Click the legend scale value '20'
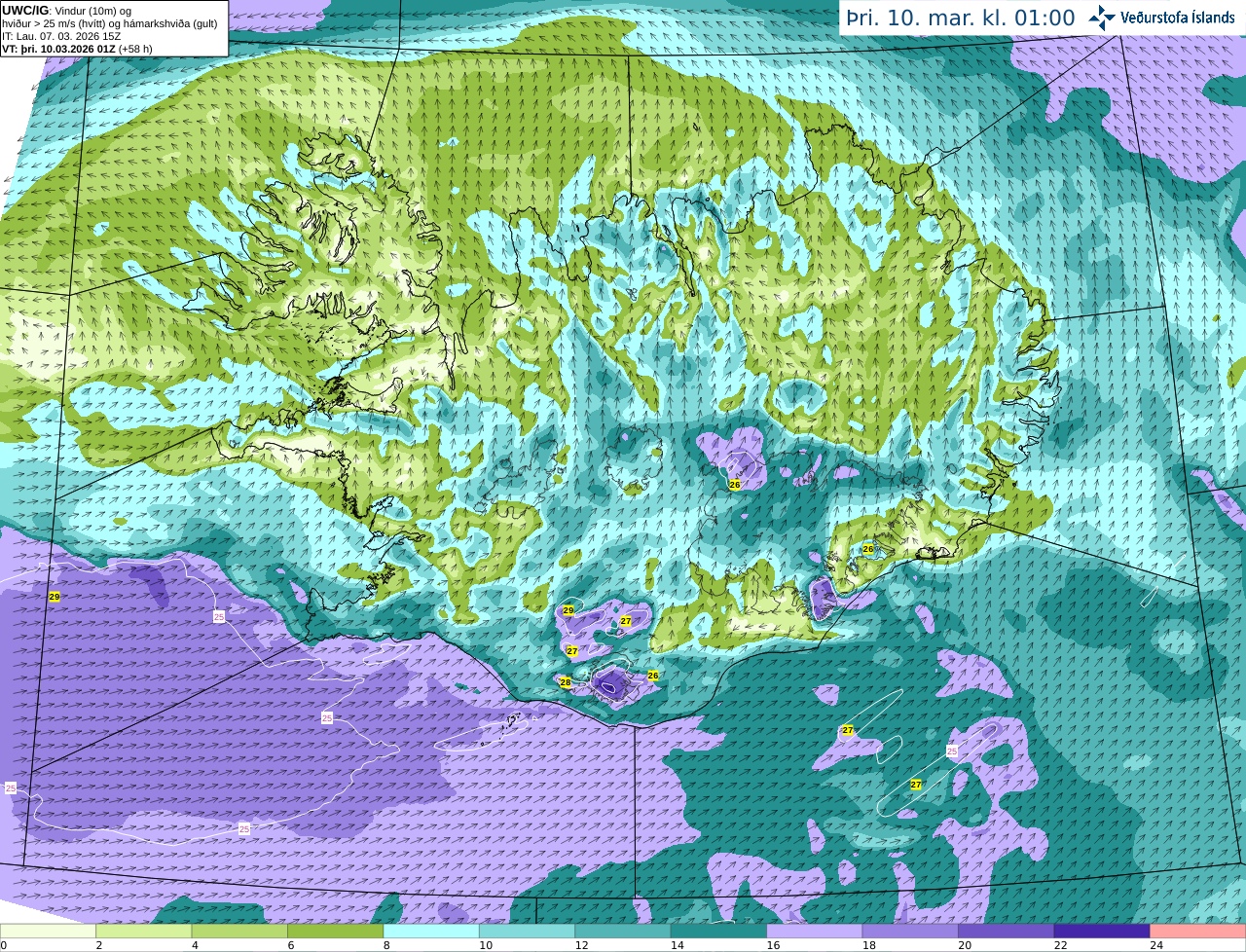This screenshot has width=1246, height=952. click(x=963, y=945)
